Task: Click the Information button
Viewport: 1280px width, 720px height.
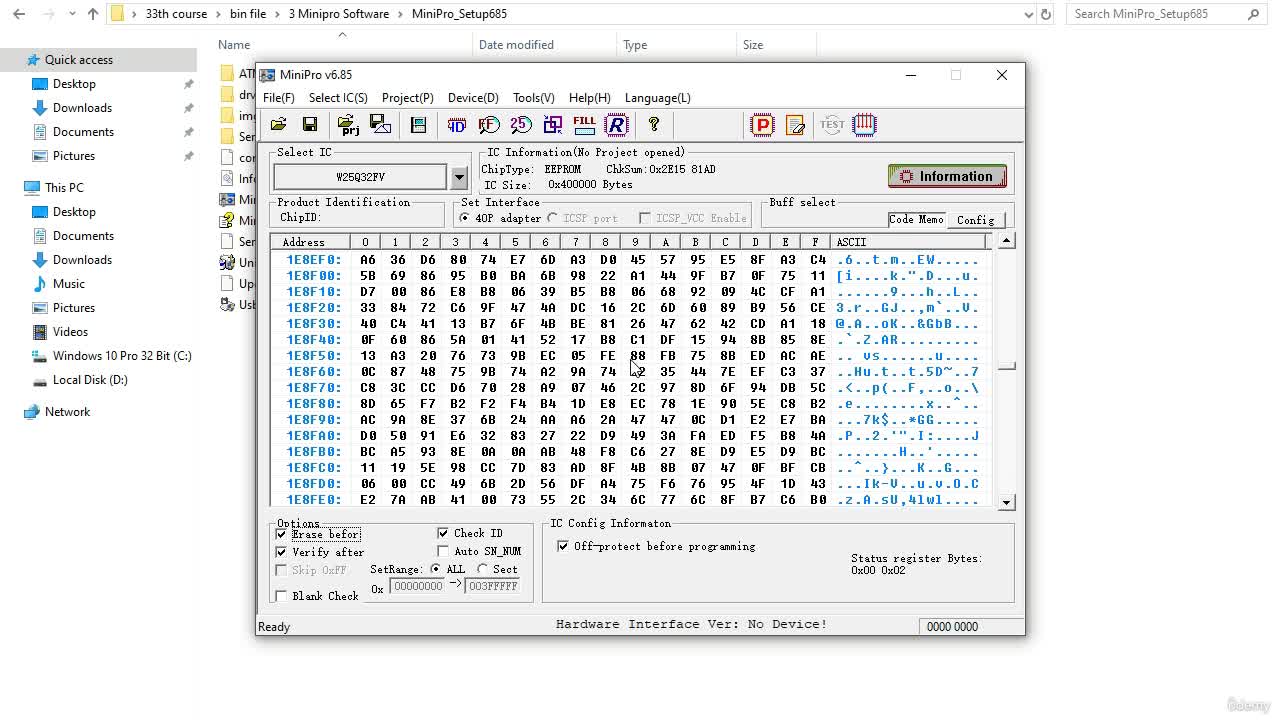Action: 947,176
